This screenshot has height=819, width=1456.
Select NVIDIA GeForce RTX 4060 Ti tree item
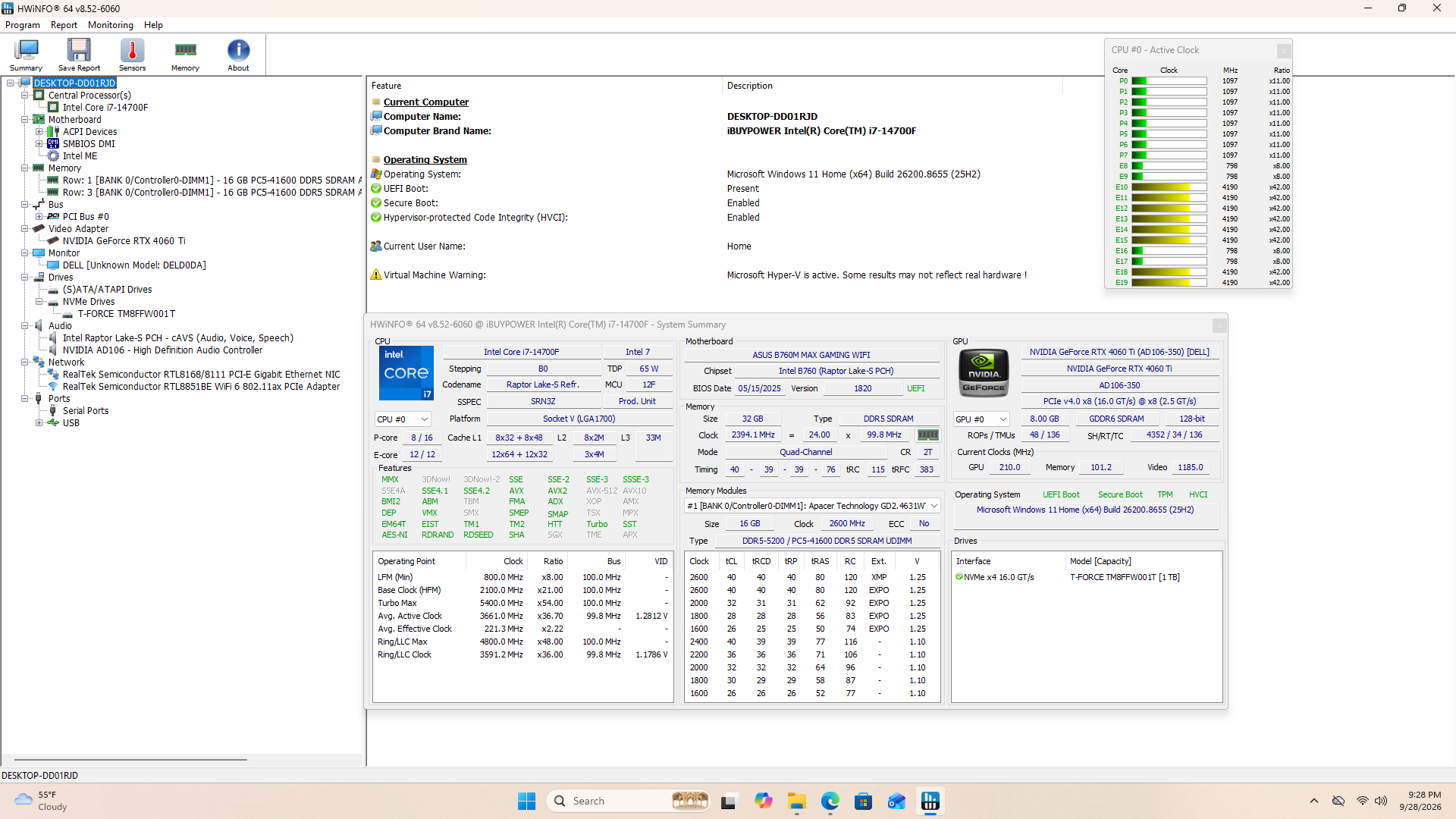click(124, 240)
